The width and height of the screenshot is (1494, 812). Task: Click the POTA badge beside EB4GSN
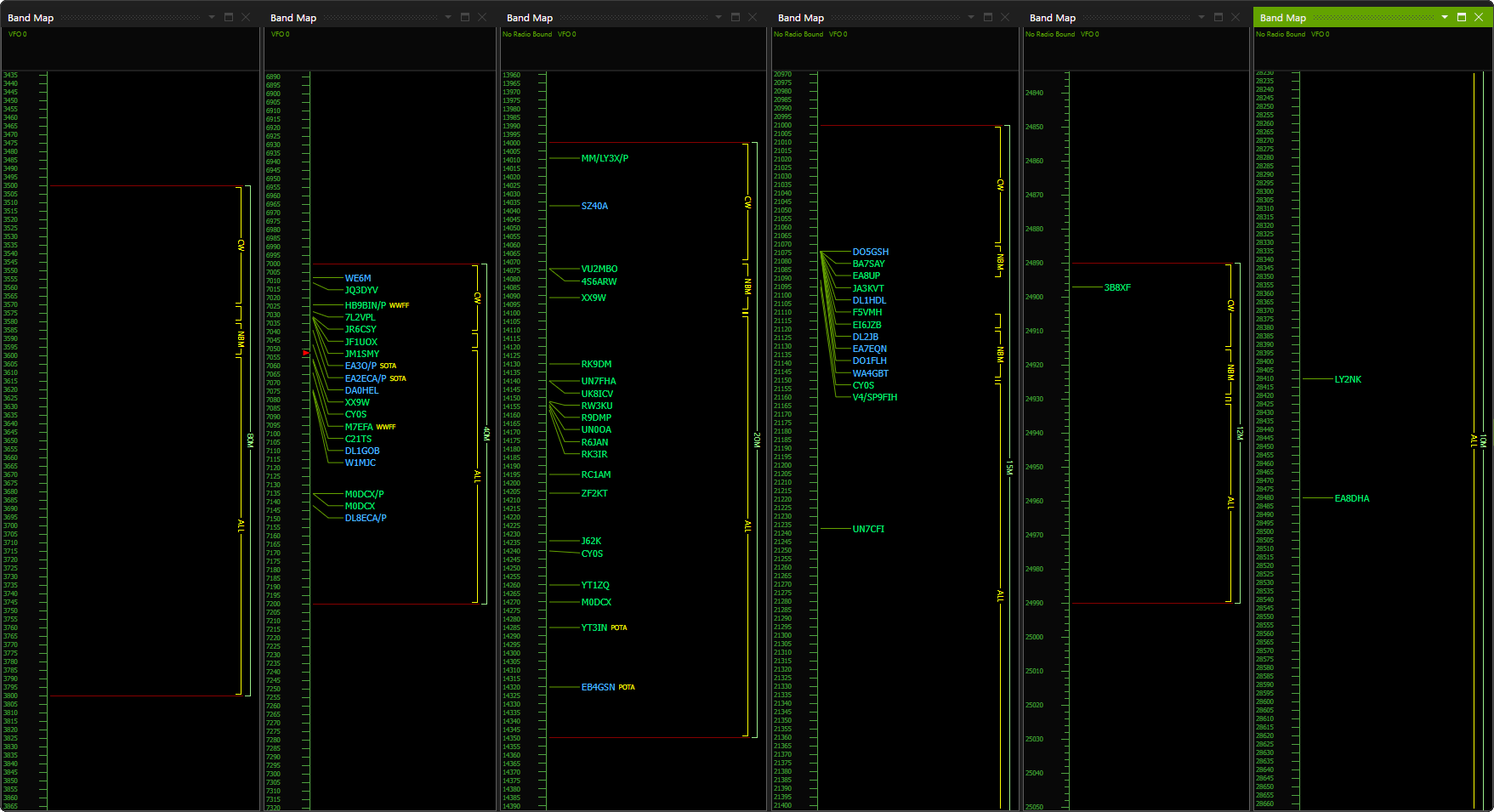(x=628, y=687)
